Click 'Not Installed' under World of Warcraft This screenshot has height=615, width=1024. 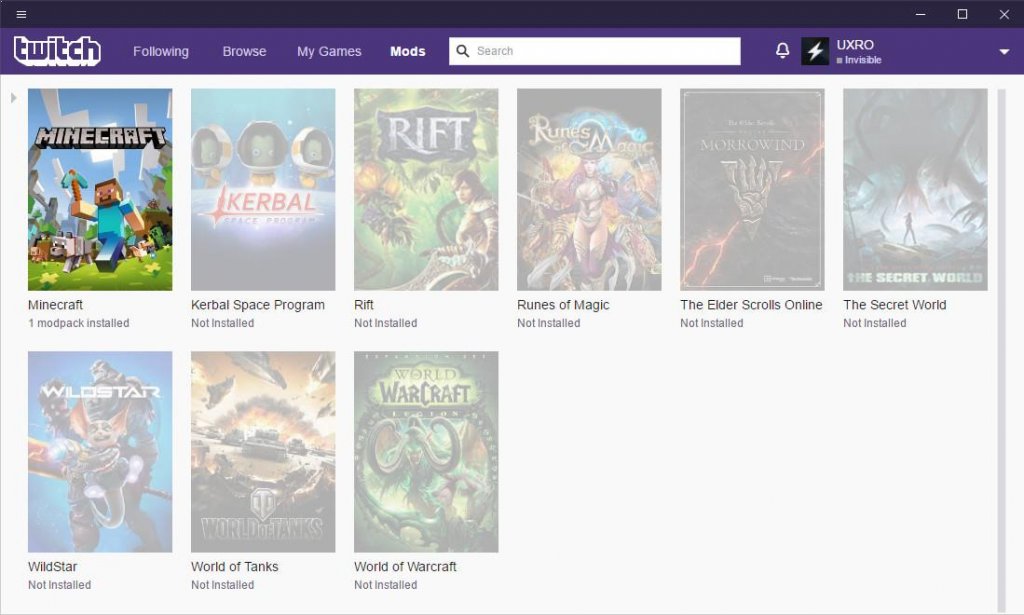tap(385, 585)
